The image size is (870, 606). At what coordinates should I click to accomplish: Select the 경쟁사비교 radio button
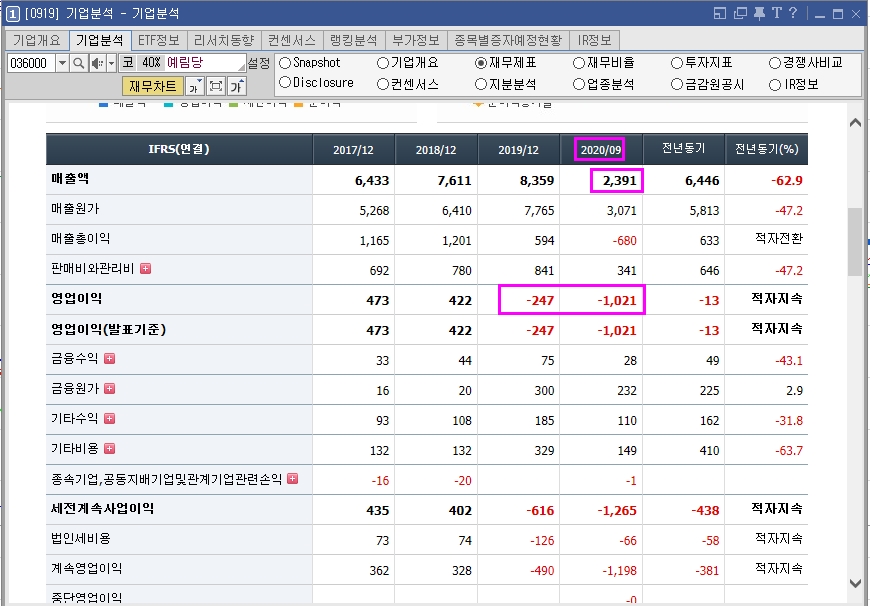point(775,63)
